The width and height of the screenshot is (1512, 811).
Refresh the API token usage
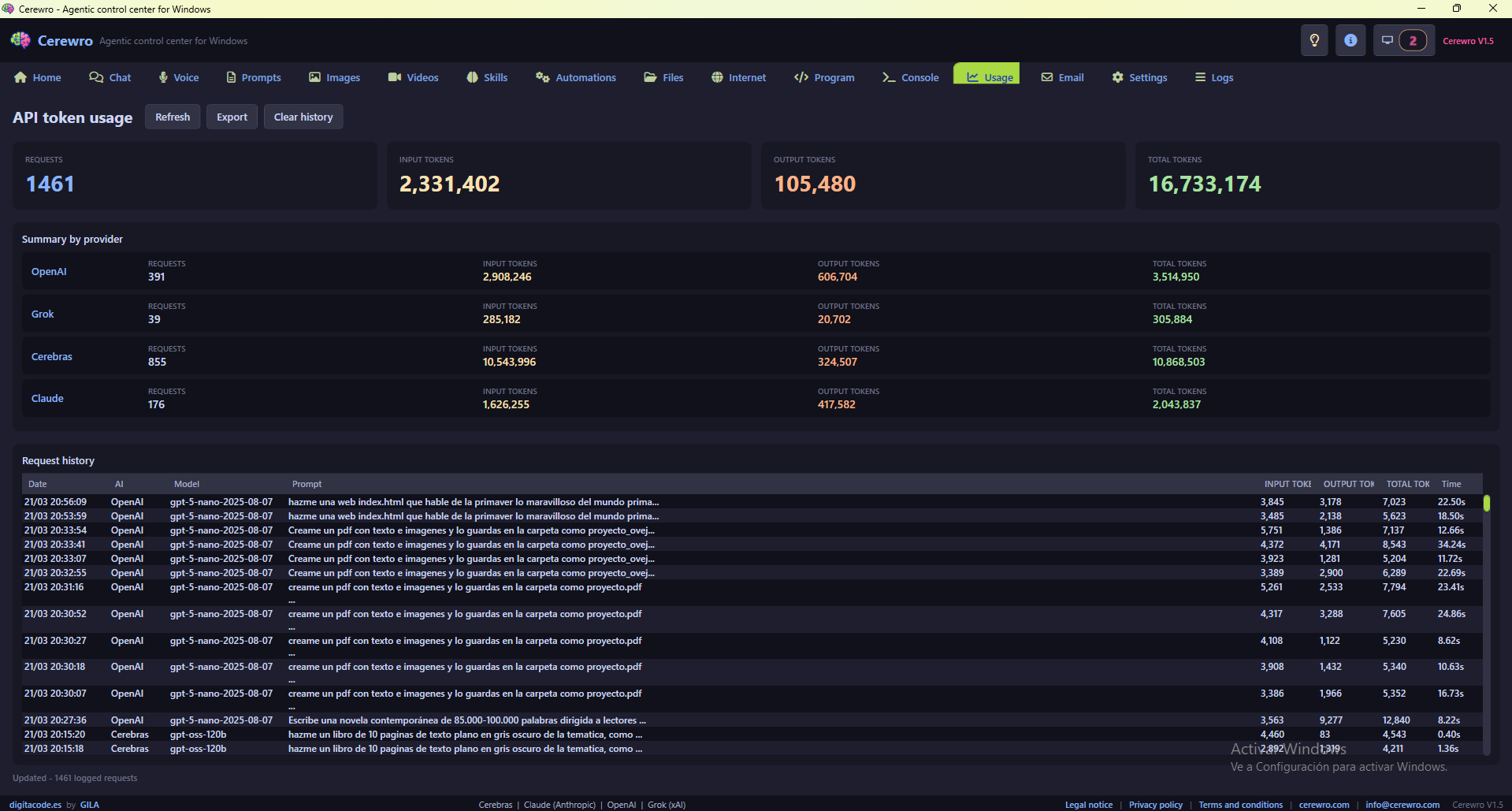pos(172,116)
